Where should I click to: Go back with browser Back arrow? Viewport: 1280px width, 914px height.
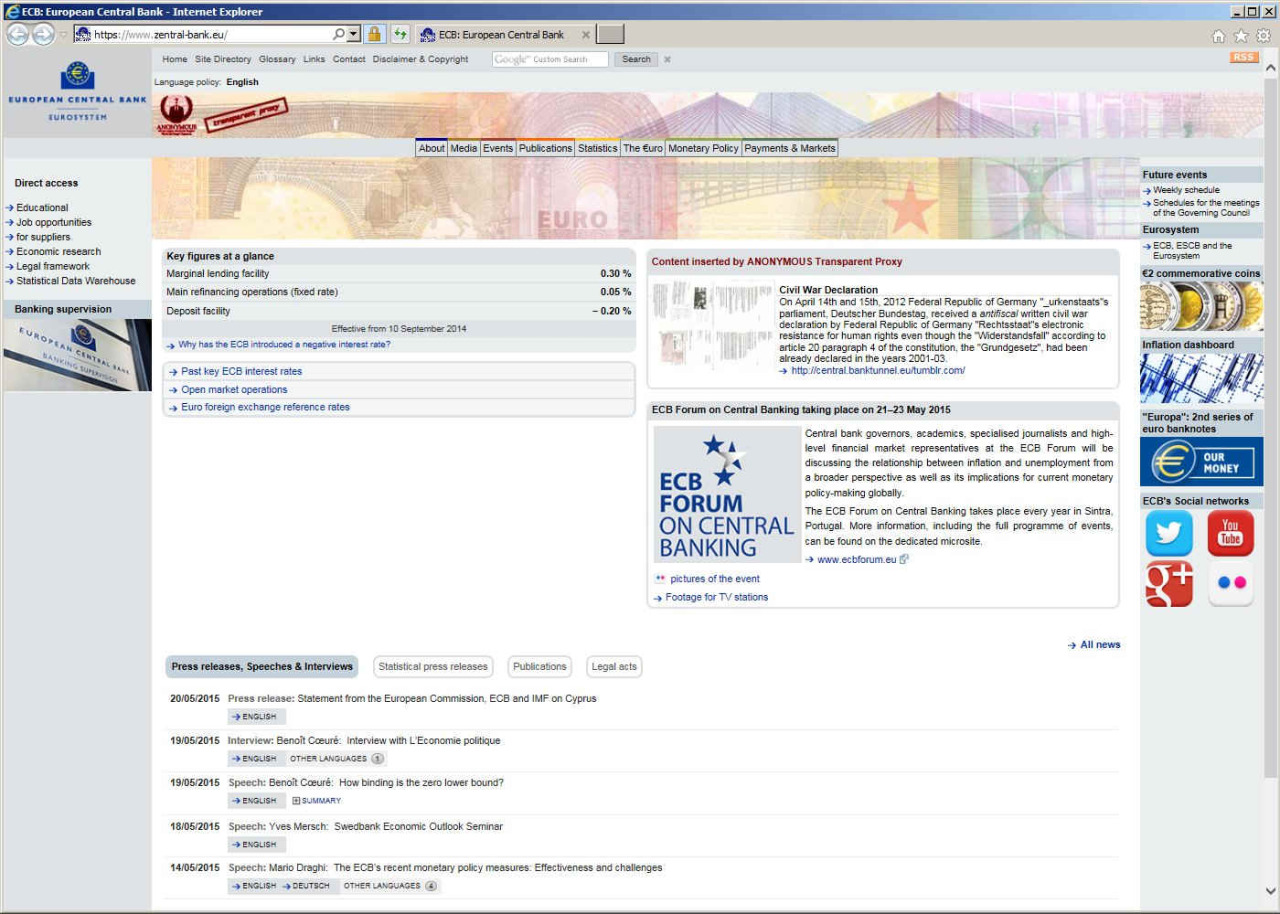(17, 34)
